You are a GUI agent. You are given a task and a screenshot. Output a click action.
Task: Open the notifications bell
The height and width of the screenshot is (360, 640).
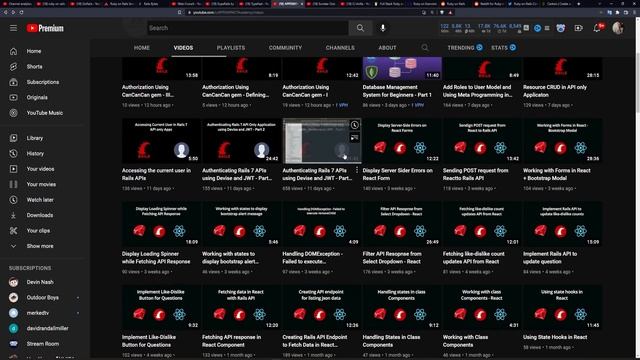pos(597,28)
